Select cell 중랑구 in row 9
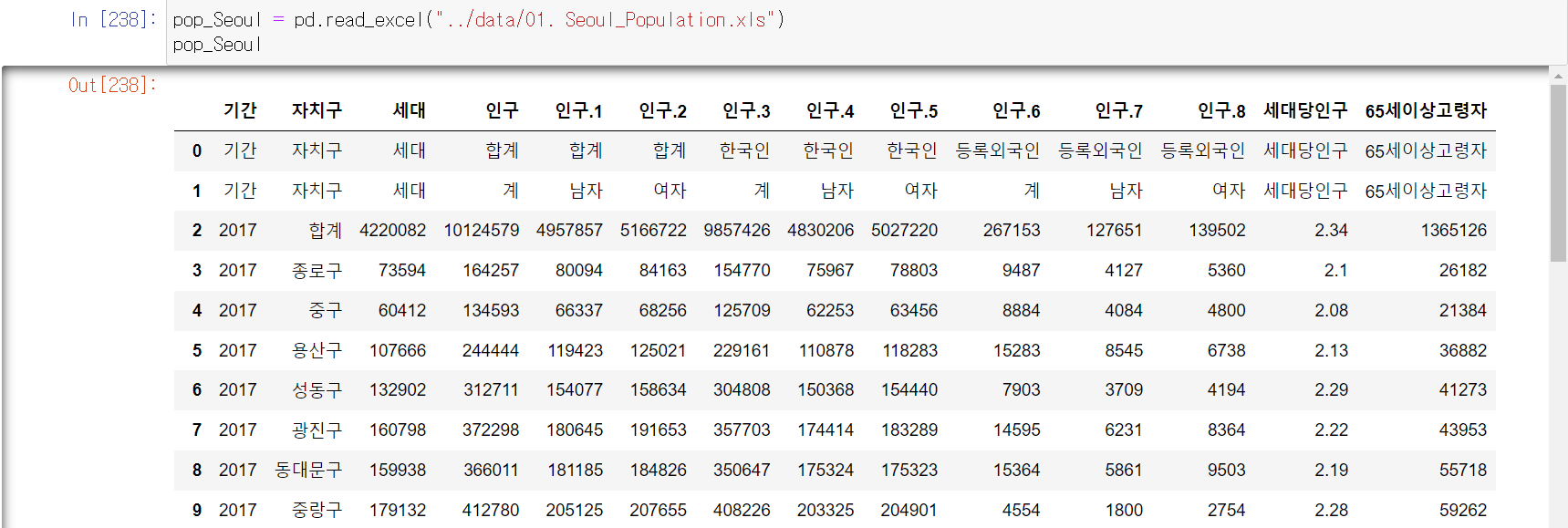Image resolution: width=1568 pixels, height=528 pixels. 317,510
